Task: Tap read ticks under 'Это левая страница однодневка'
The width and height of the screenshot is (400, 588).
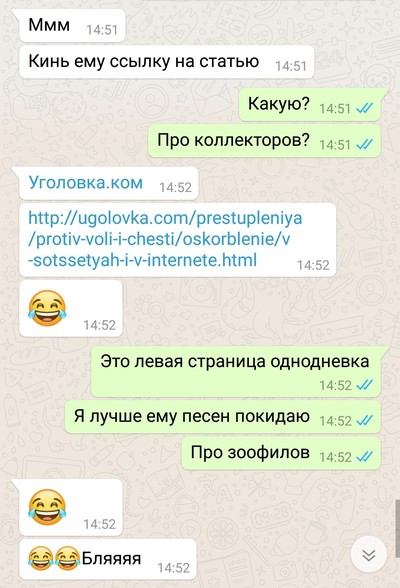Action: pyautogui.click(x=364, y=385)
